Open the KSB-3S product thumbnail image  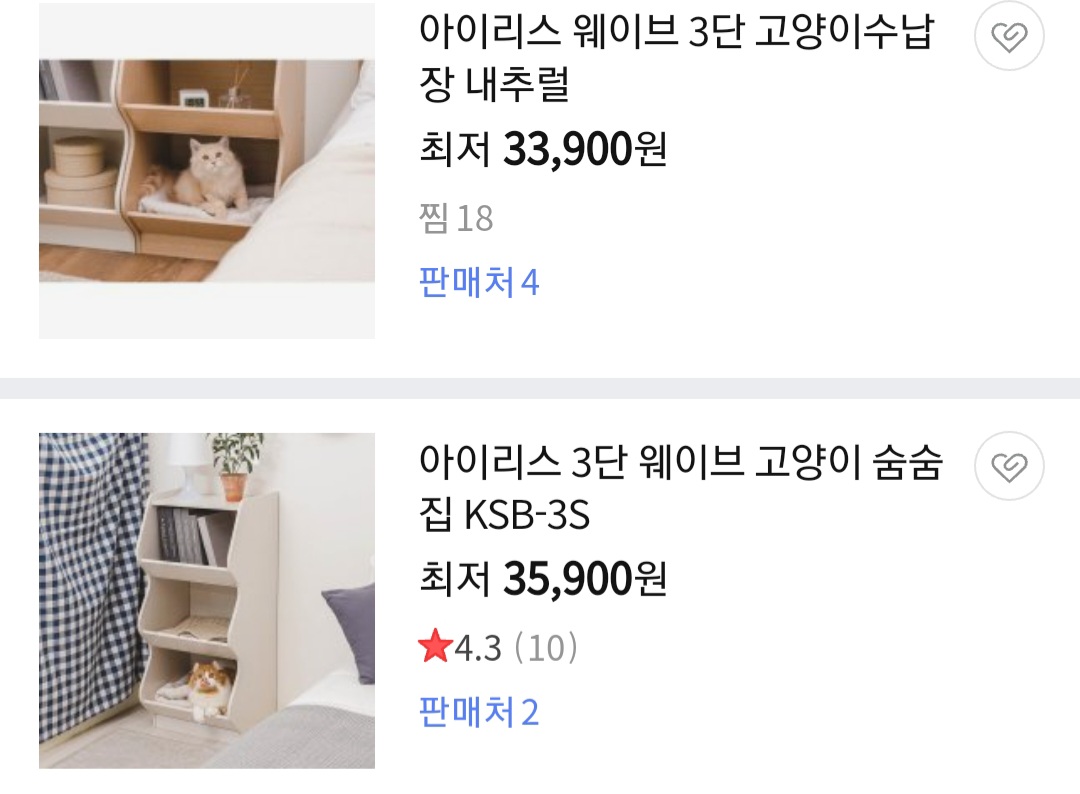point(207,600)
